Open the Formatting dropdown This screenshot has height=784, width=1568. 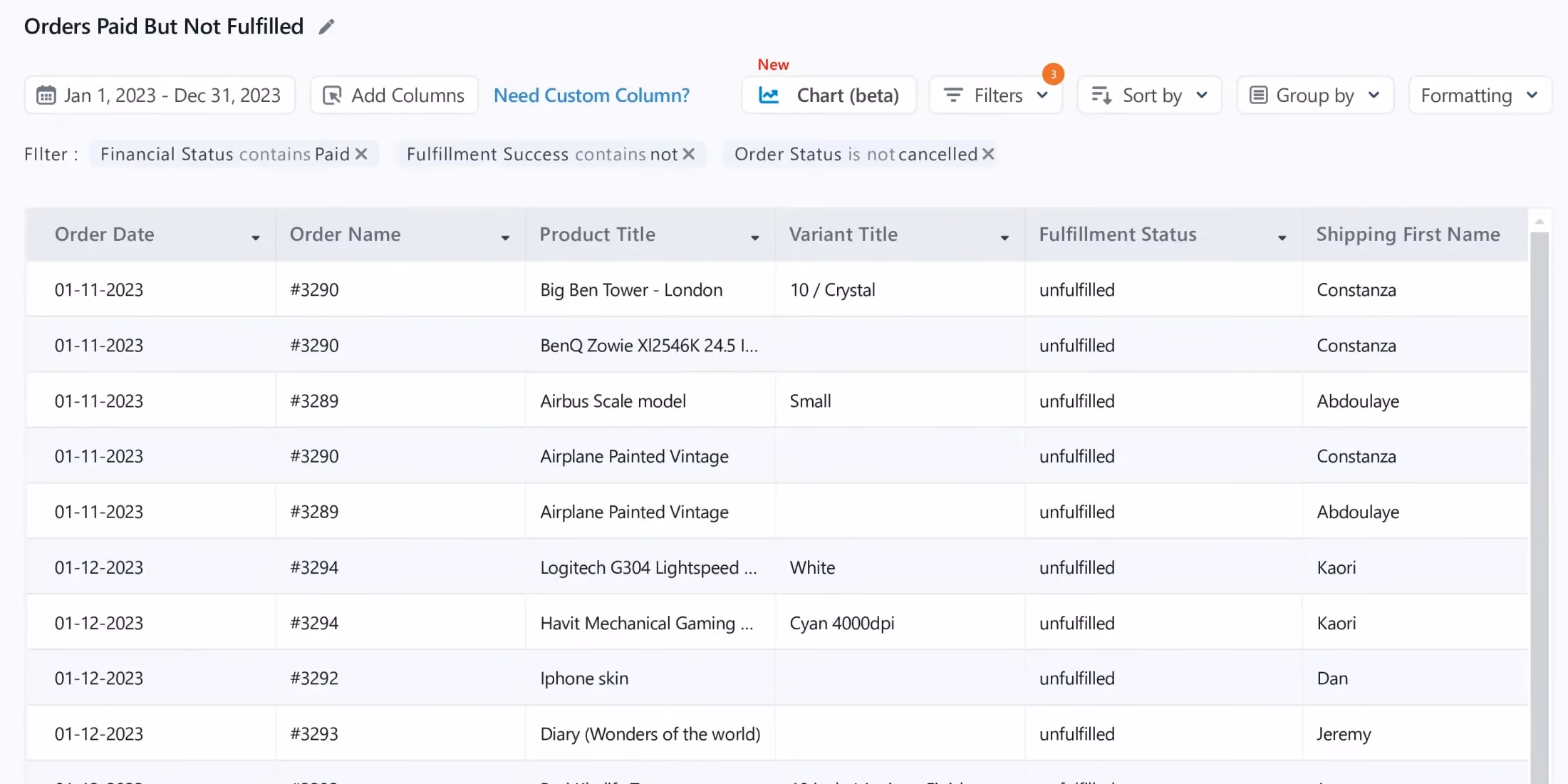point(1480,96)
